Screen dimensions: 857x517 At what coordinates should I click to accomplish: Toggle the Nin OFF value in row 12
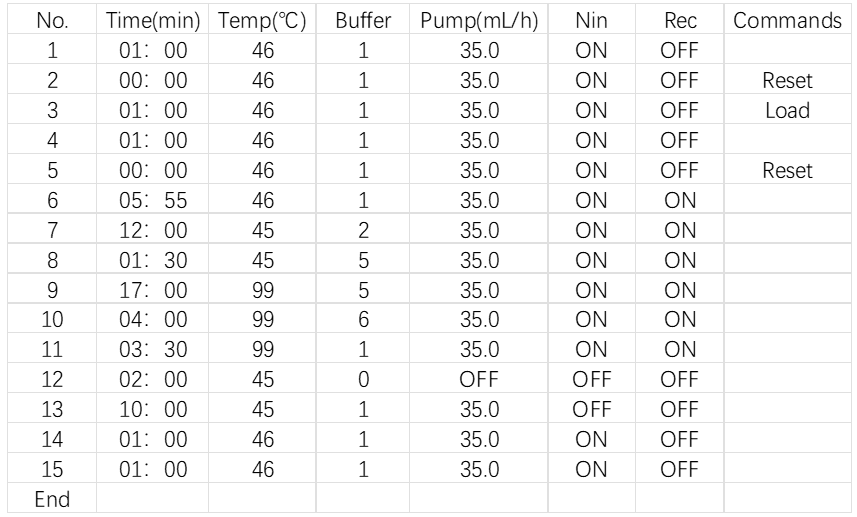pos(591,381)
